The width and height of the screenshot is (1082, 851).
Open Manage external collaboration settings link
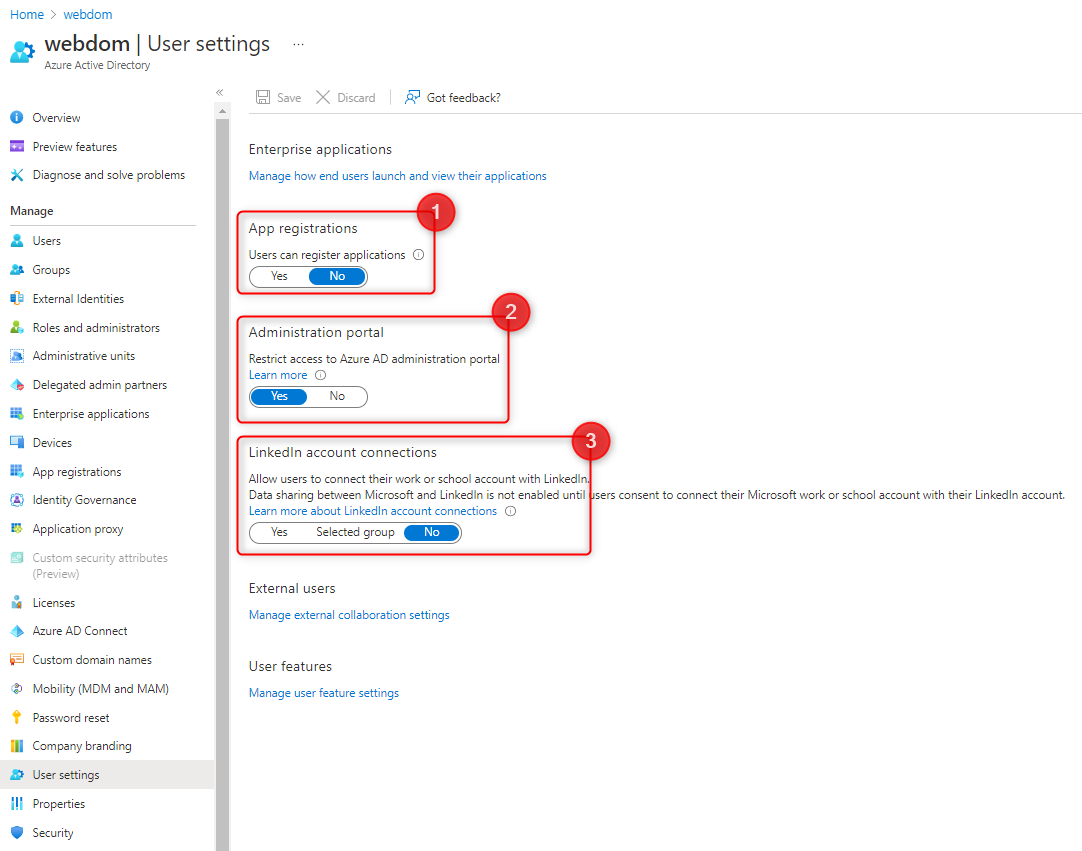[349, 615]
